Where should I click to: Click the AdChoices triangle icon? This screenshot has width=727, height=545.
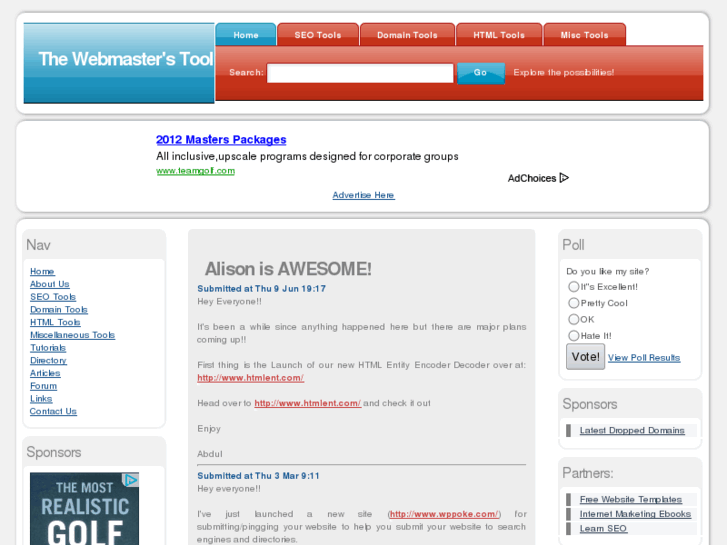click(x=564, y=178)
